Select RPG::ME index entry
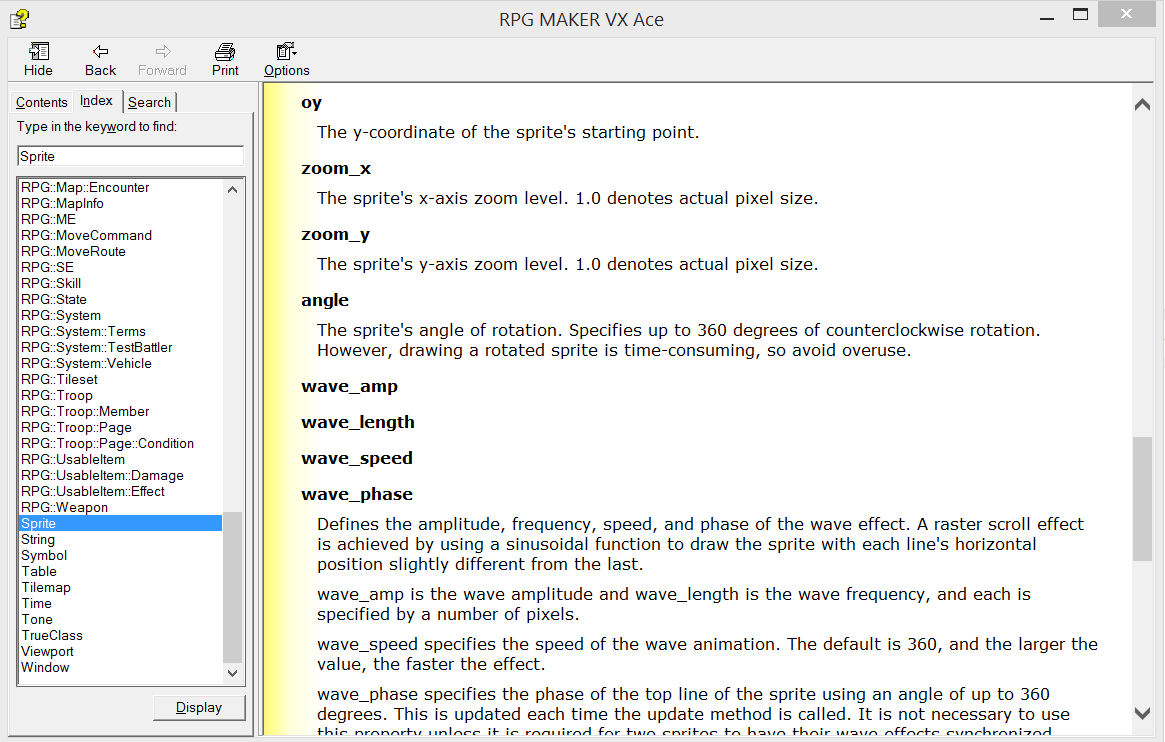This screenshot has width=1165, height=742. [48, 220]
